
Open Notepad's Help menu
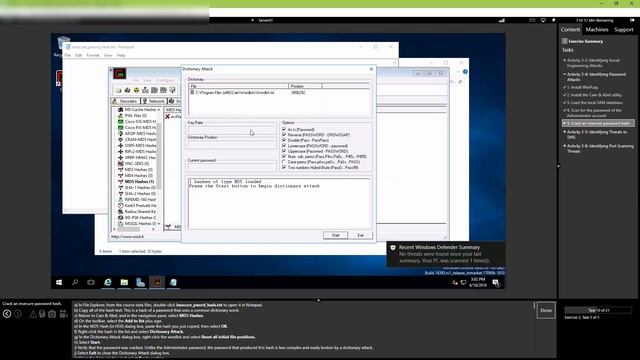coord(121,55)
